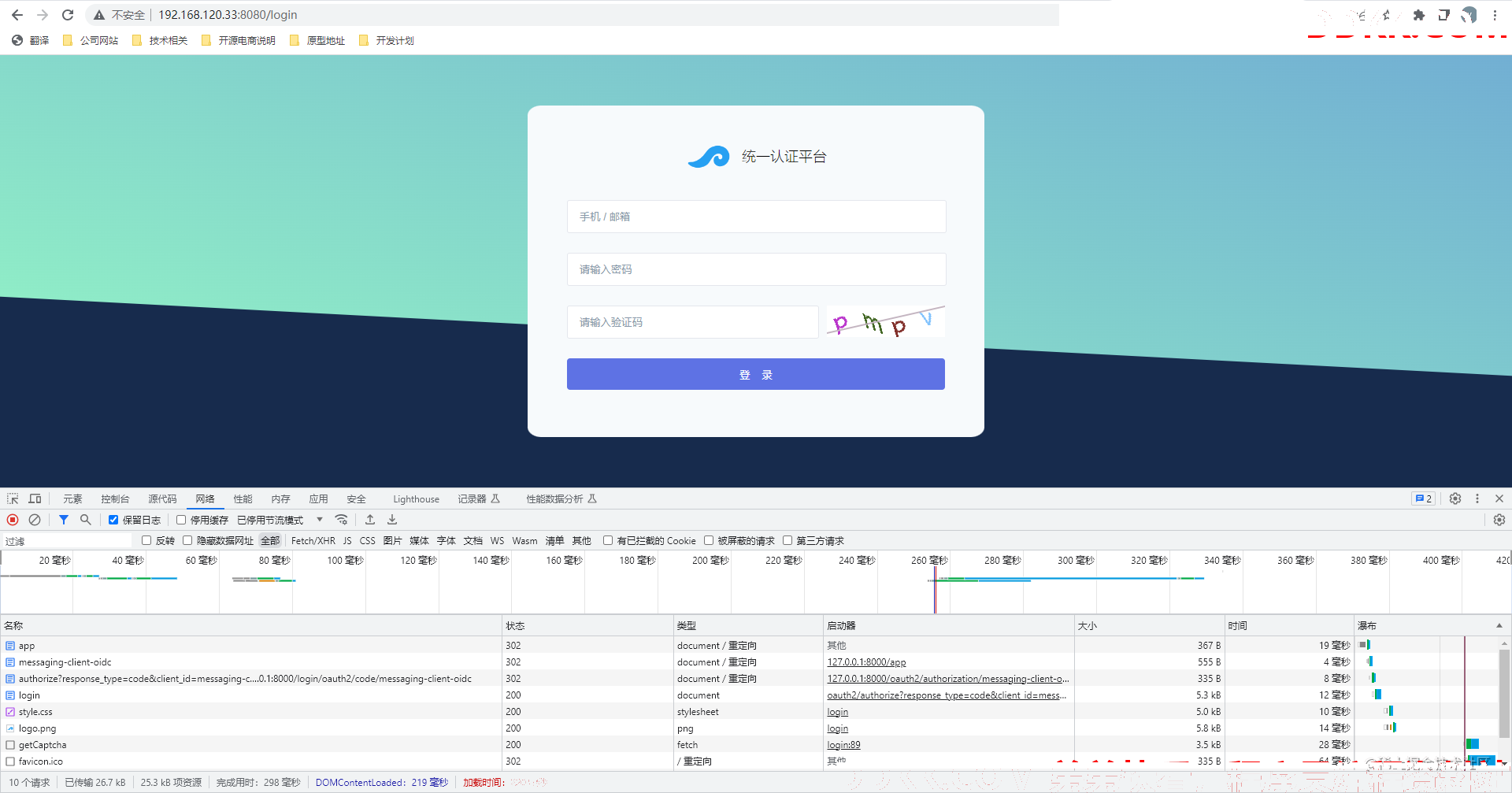The height and width of the screenshot is (793, 1512).
Task: Select the CSS type filter
Action: click(368, 541)
